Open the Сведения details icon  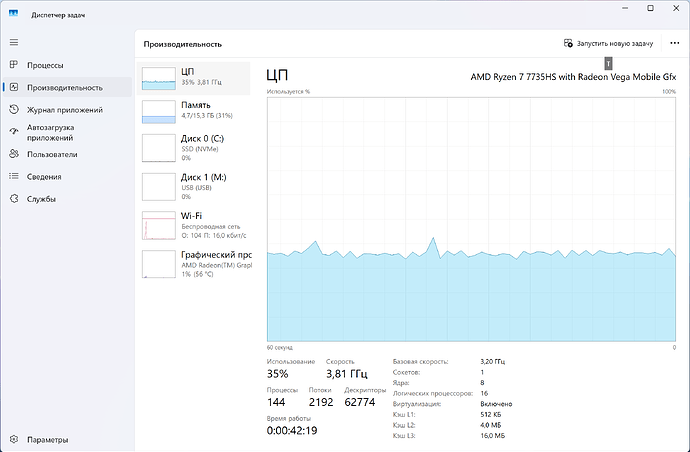click(14, 176)
